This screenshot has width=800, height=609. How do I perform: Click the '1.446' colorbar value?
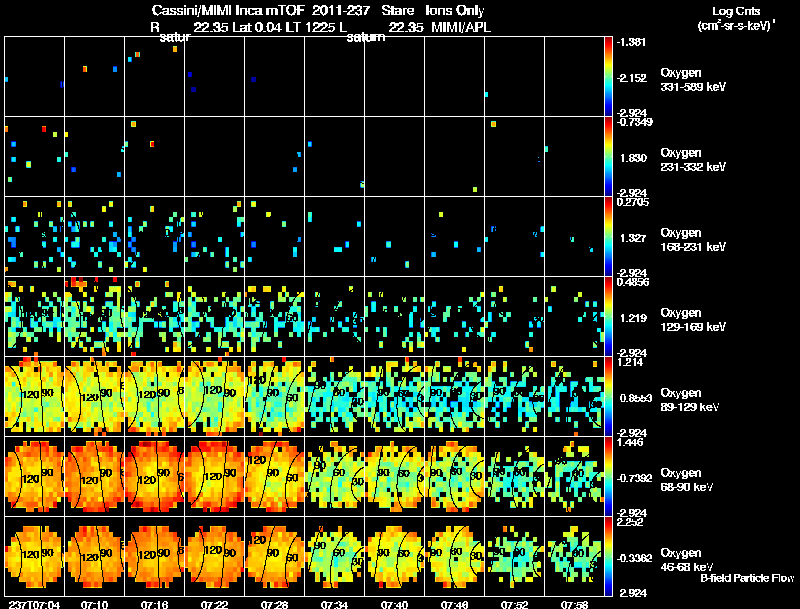point(630,442)
